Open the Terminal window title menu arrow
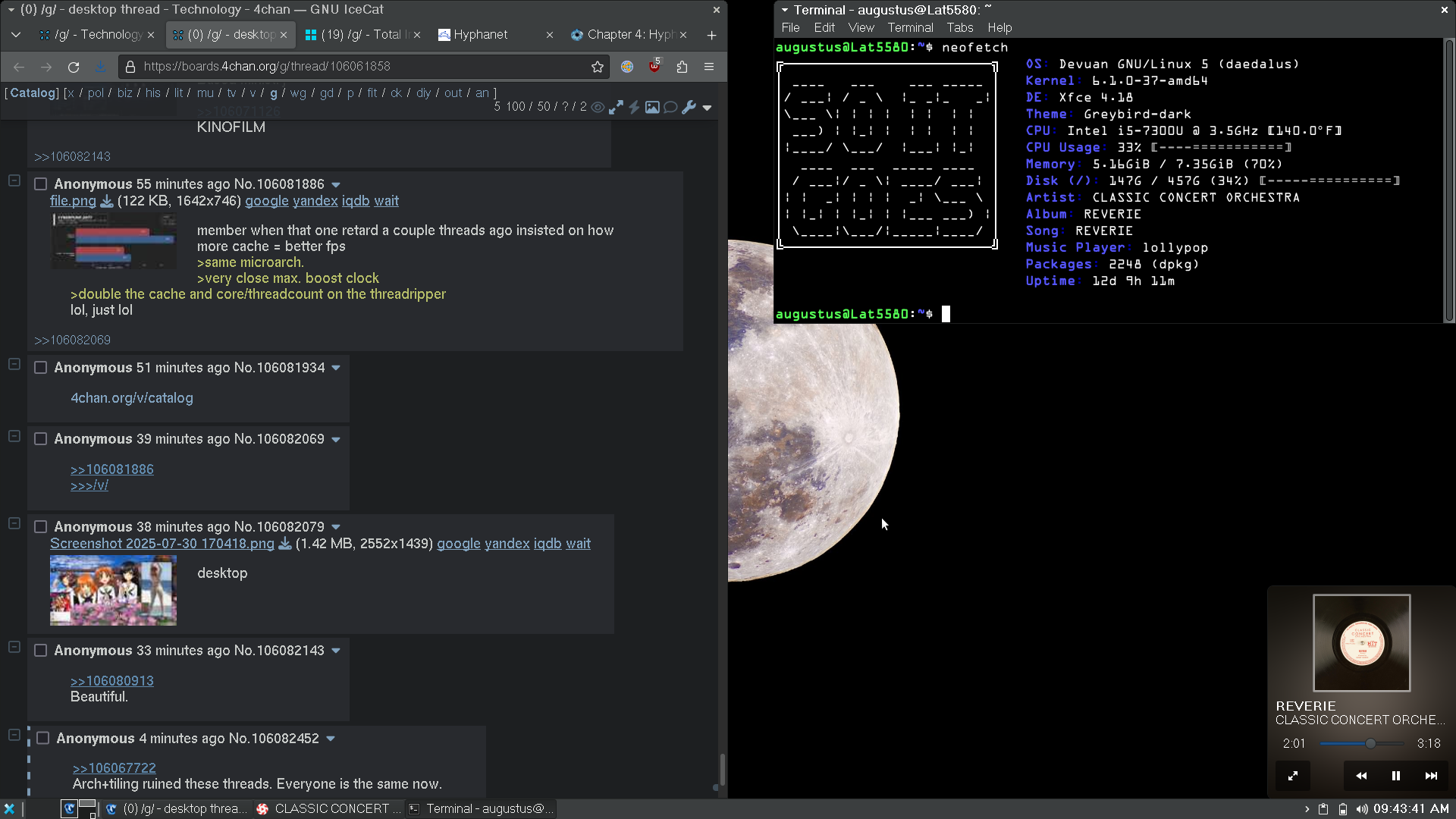Screen dimensions: 1456x819 (x=785, y=11)
